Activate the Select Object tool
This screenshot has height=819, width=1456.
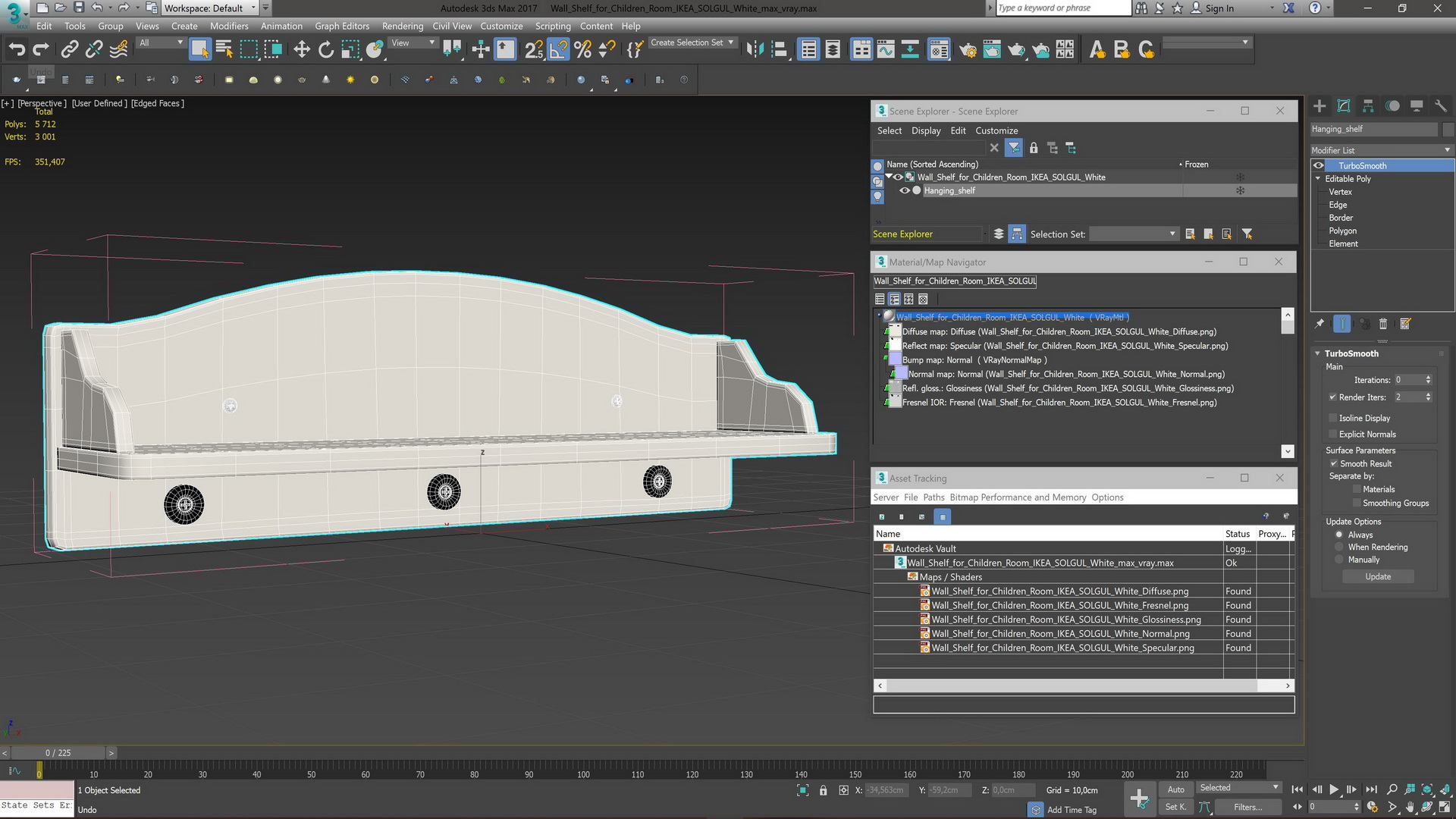coord(199,50)
